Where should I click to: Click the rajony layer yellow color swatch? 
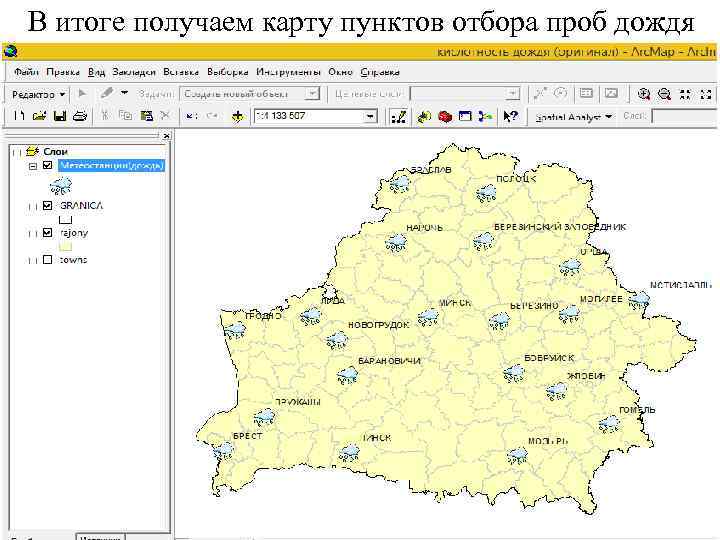point(66,246)
